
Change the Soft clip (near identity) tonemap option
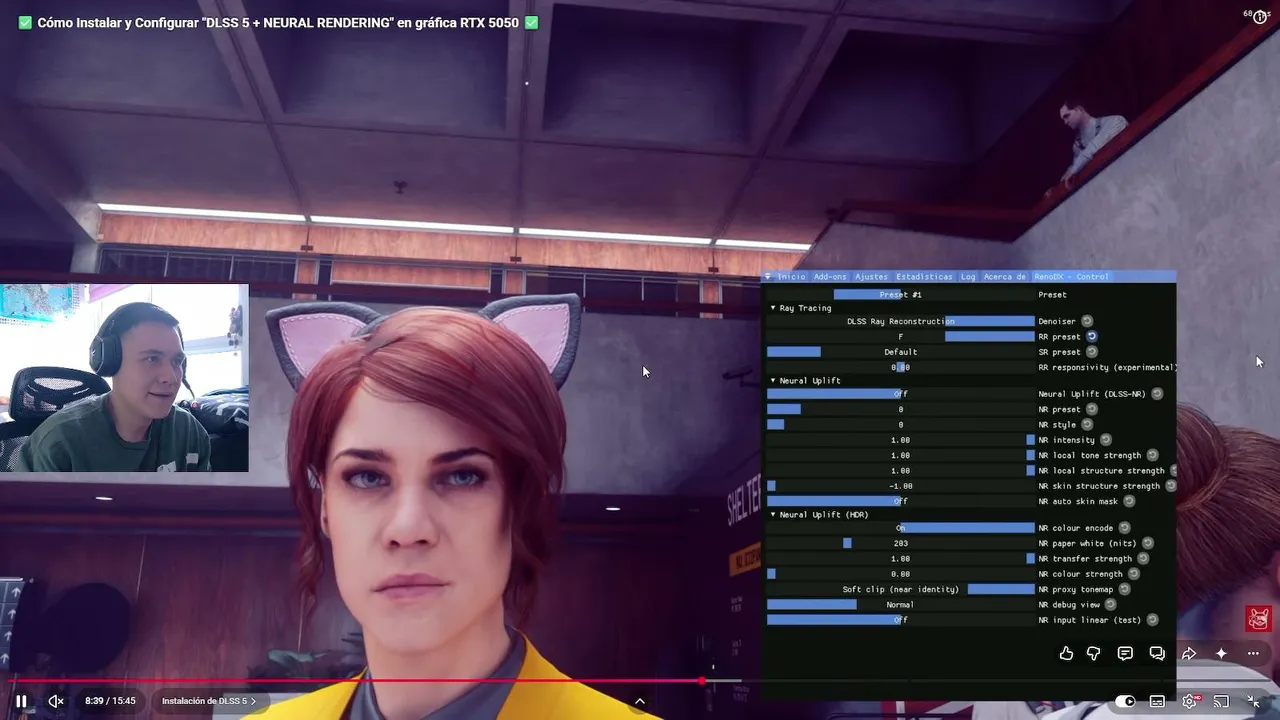901,589
